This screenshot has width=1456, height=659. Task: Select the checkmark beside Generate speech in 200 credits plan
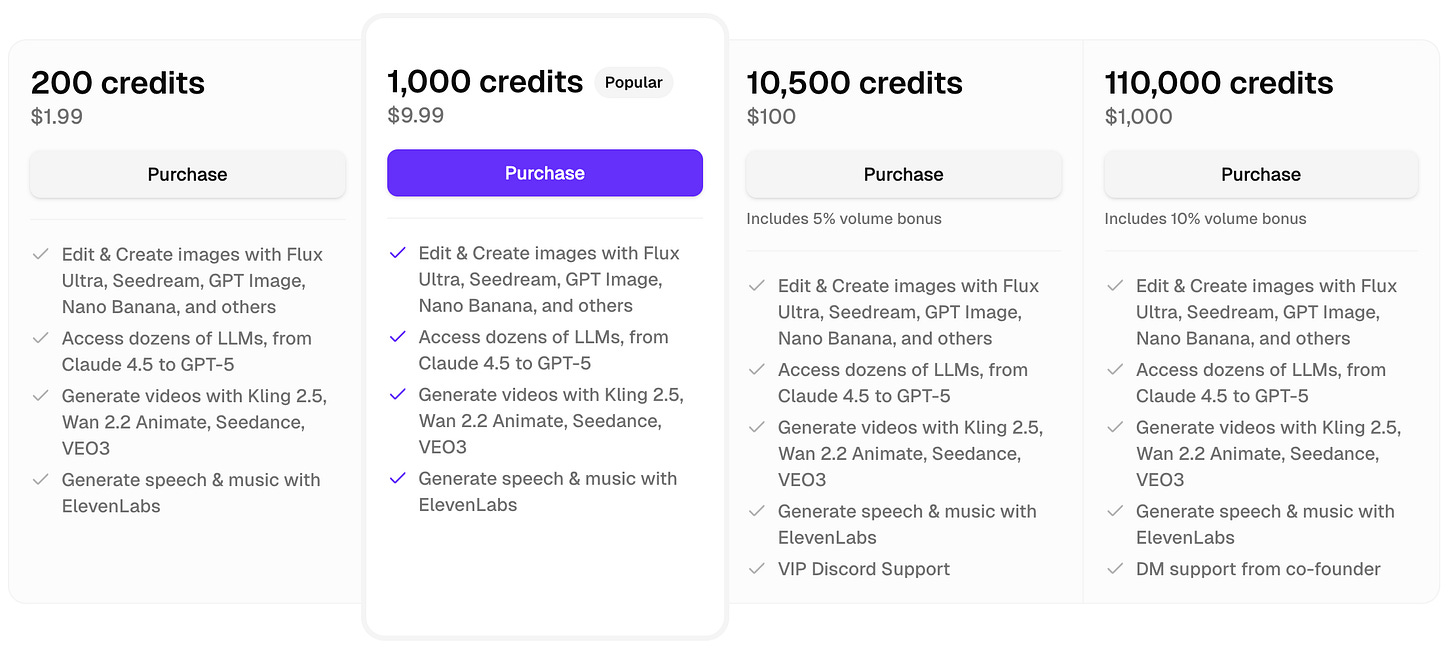[x=40, y=480]
